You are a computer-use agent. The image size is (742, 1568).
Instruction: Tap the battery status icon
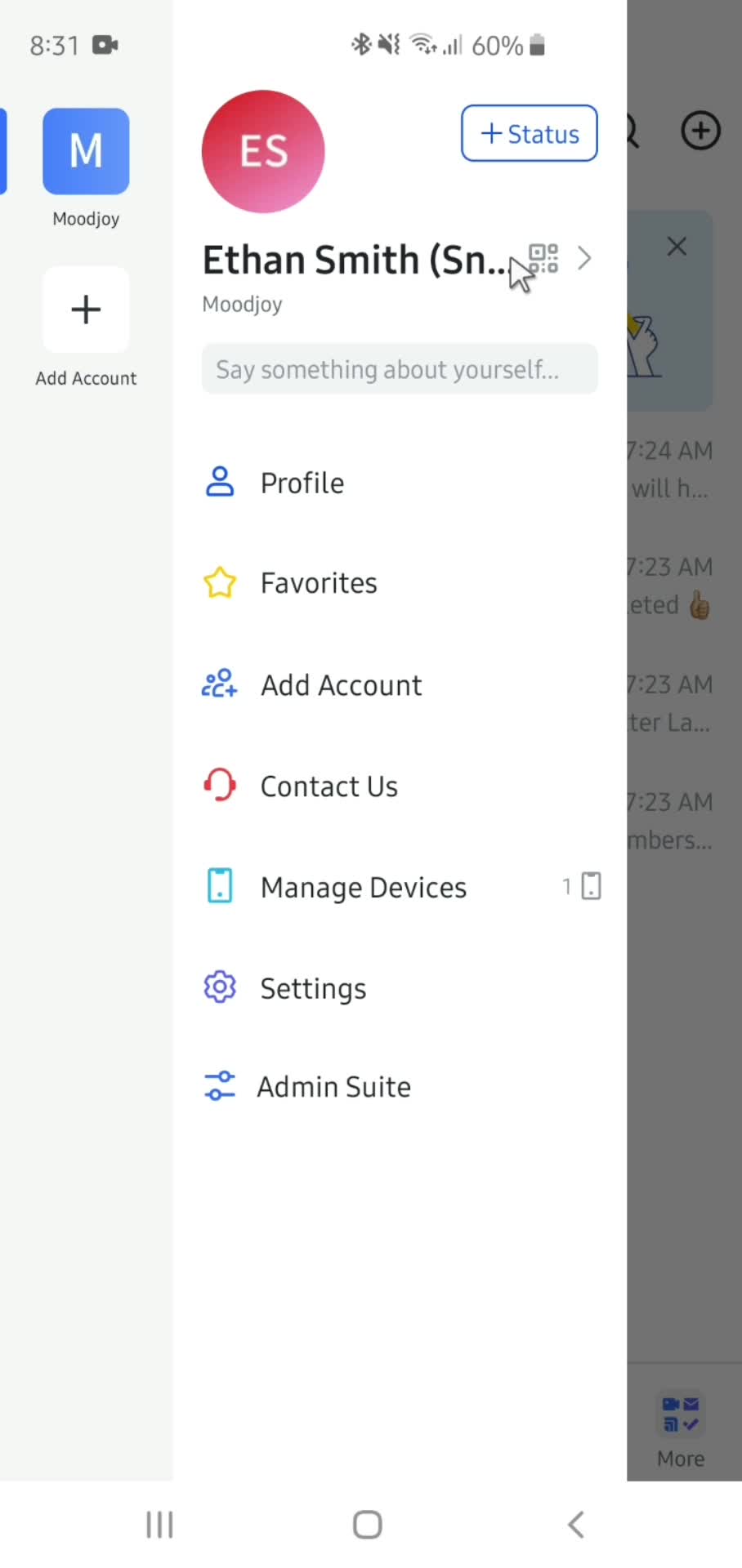(537, 46)
